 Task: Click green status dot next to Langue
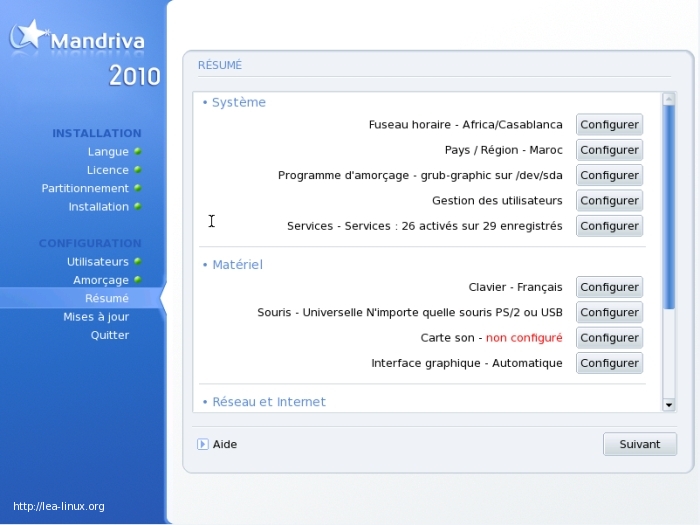point(137,152)
